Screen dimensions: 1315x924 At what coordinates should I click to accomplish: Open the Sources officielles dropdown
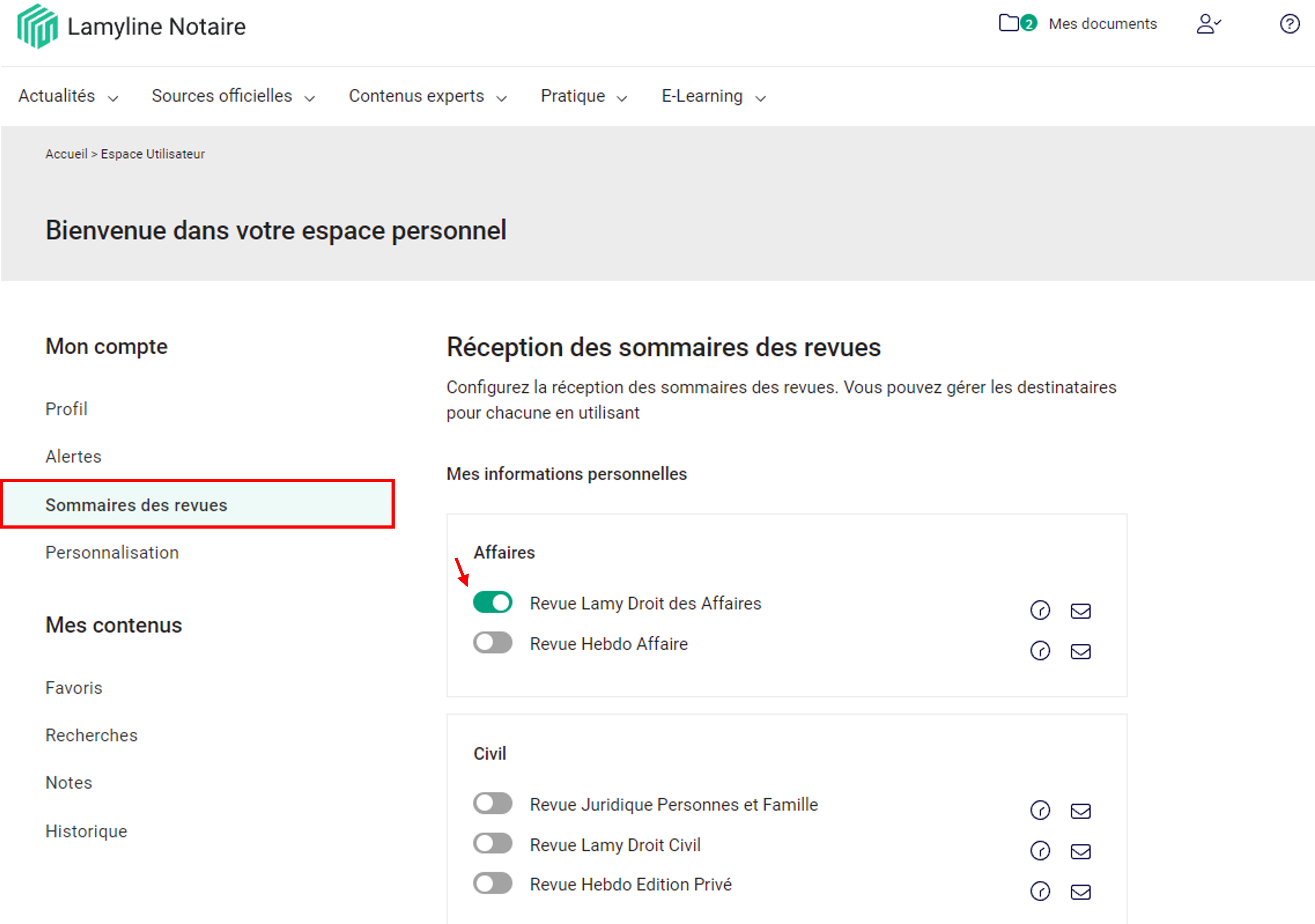coord(232,96)
